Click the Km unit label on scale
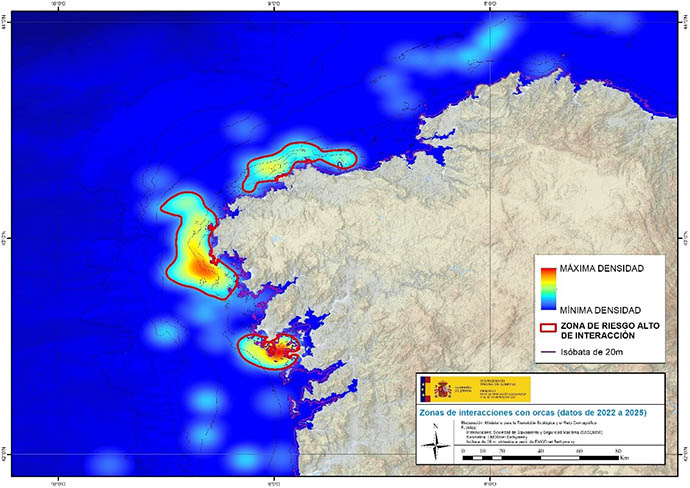Screen dimensions: 690x488 [623, 458]
